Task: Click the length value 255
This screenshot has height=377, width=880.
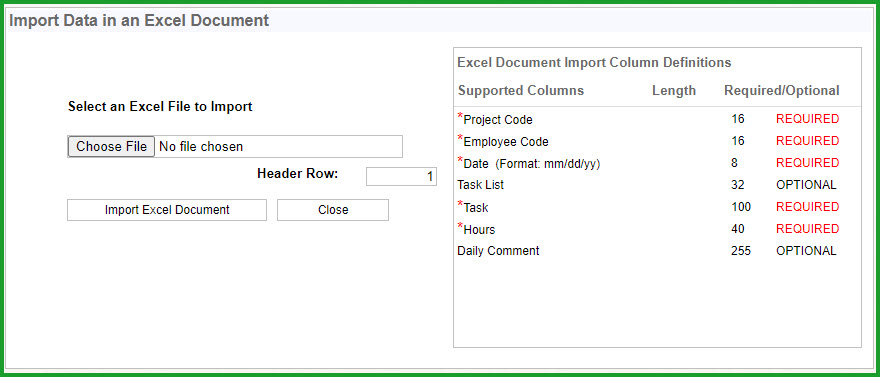Action: point(741,251)
